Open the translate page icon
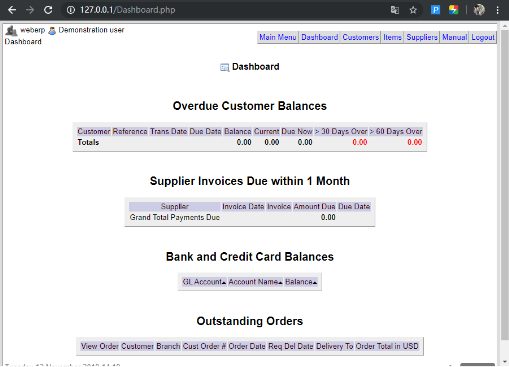Screen dimensions: 509x367 pyautogui.click(x=395, y=10)
